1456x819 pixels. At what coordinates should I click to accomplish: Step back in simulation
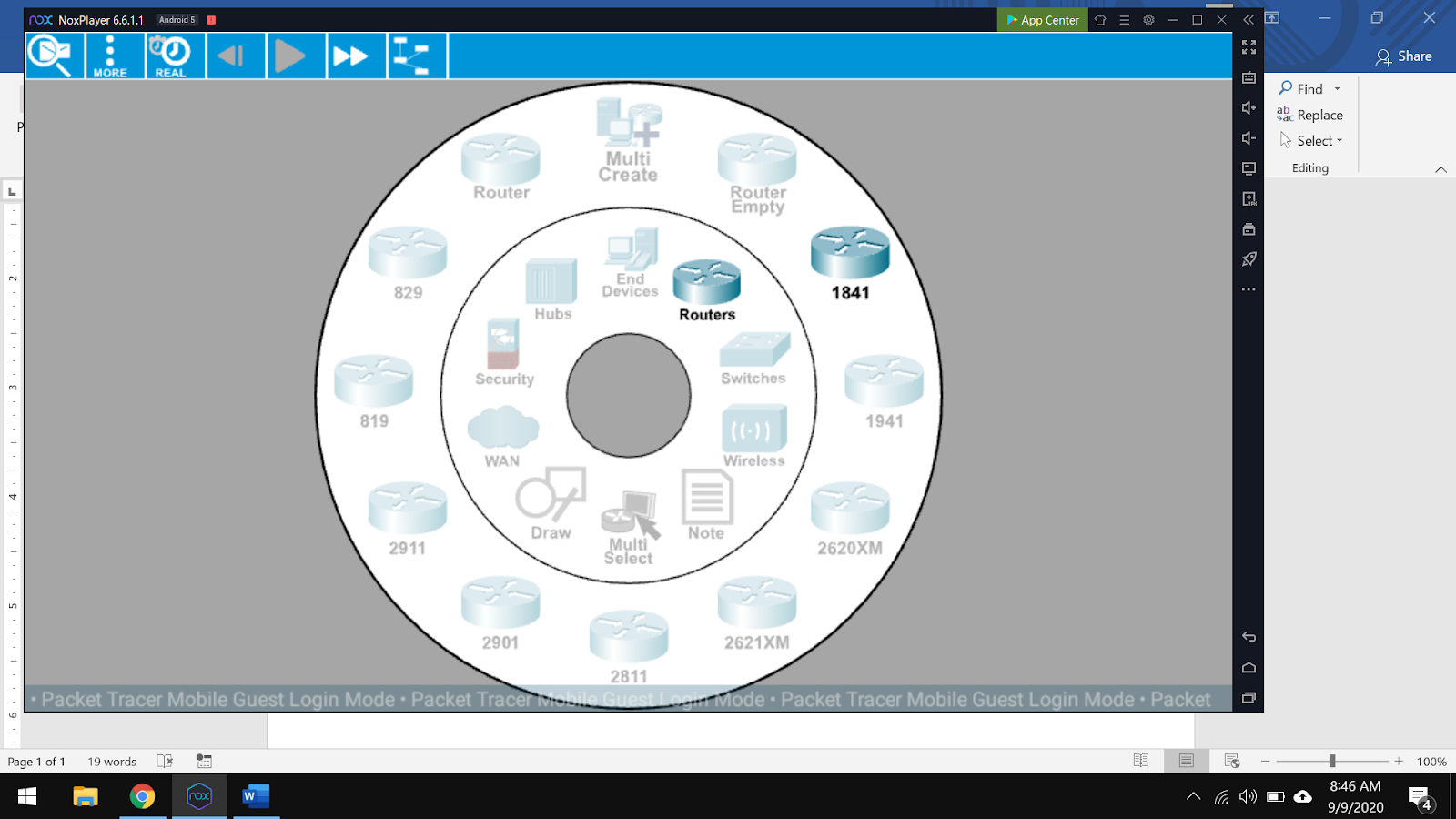[x=231, y=56]
